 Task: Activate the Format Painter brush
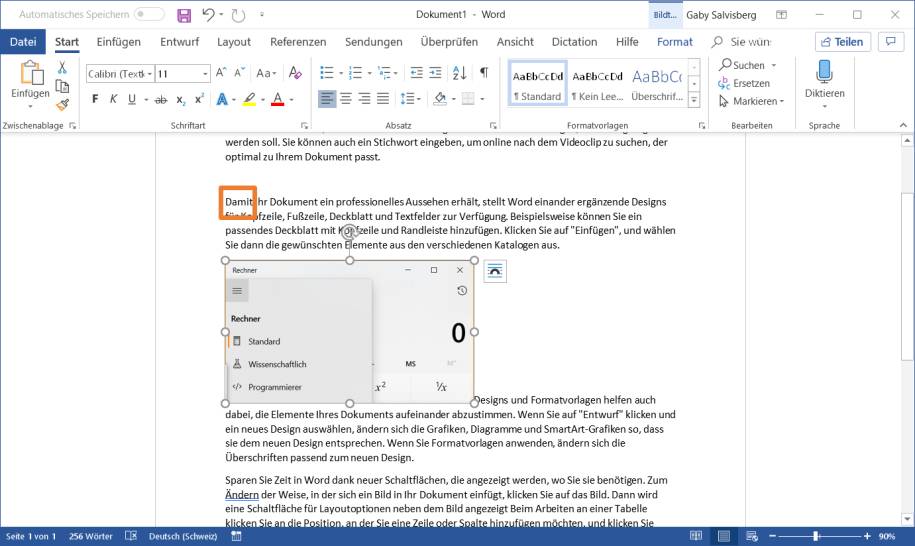62,105
